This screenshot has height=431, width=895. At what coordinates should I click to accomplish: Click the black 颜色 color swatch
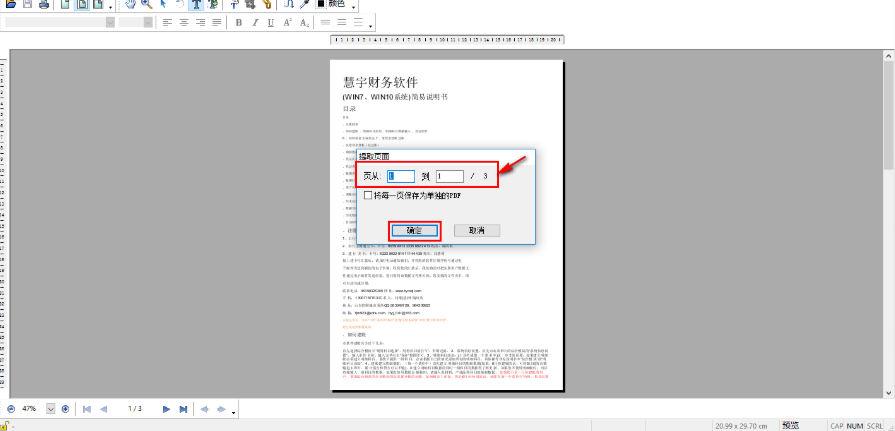click(x=320, y=3)
